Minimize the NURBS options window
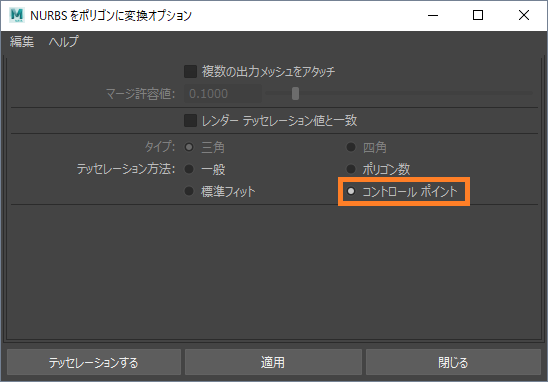 [x=433, y=15]
